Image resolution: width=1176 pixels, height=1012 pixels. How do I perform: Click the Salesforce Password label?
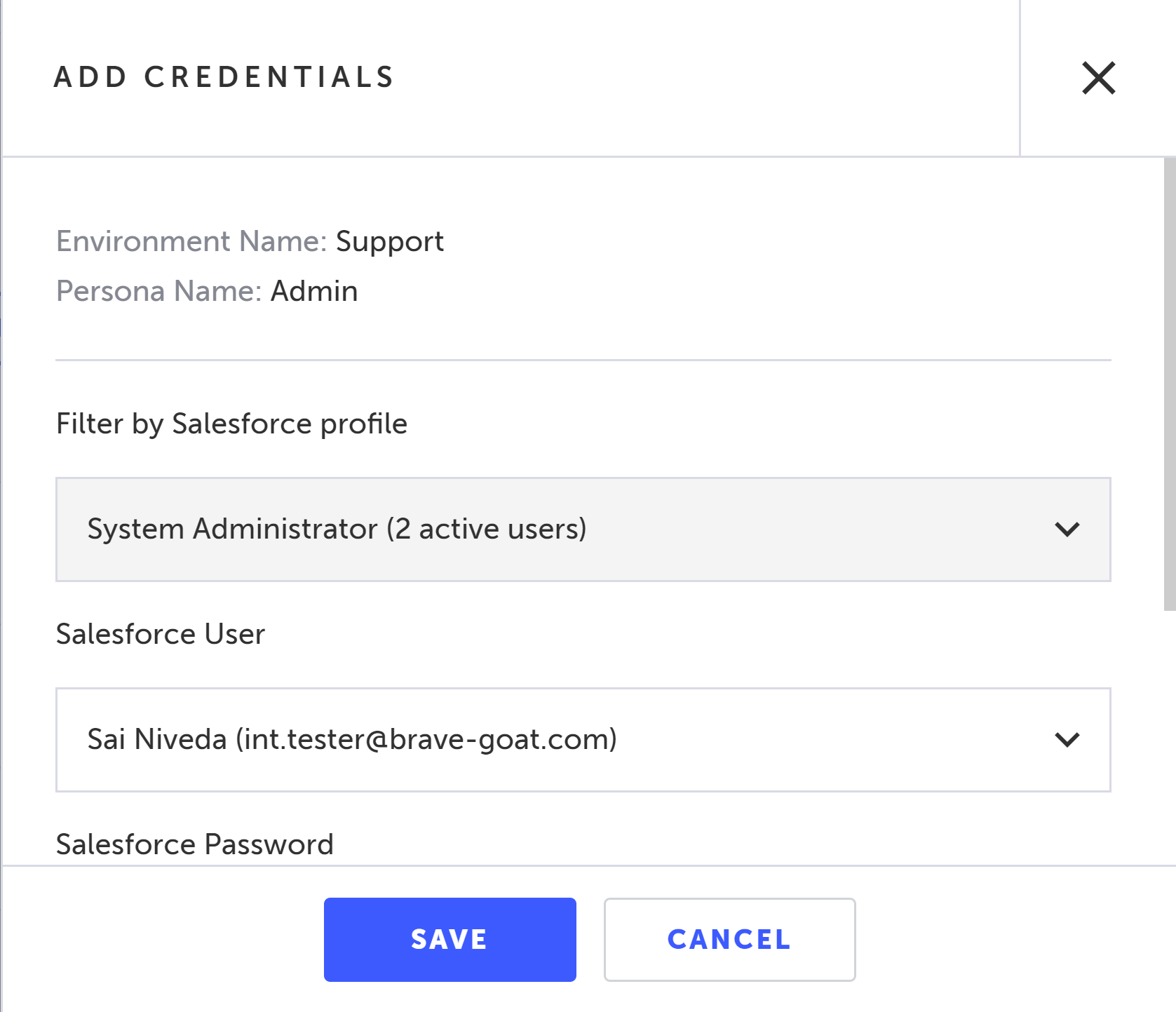point(194,844)
